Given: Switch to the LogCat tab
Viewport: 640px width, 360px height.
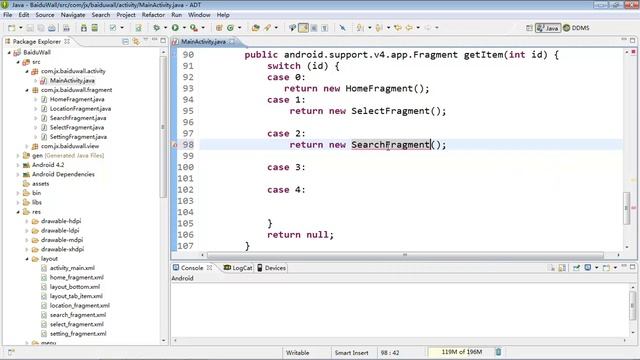Looking at the screenshot, I should [238, 268].
